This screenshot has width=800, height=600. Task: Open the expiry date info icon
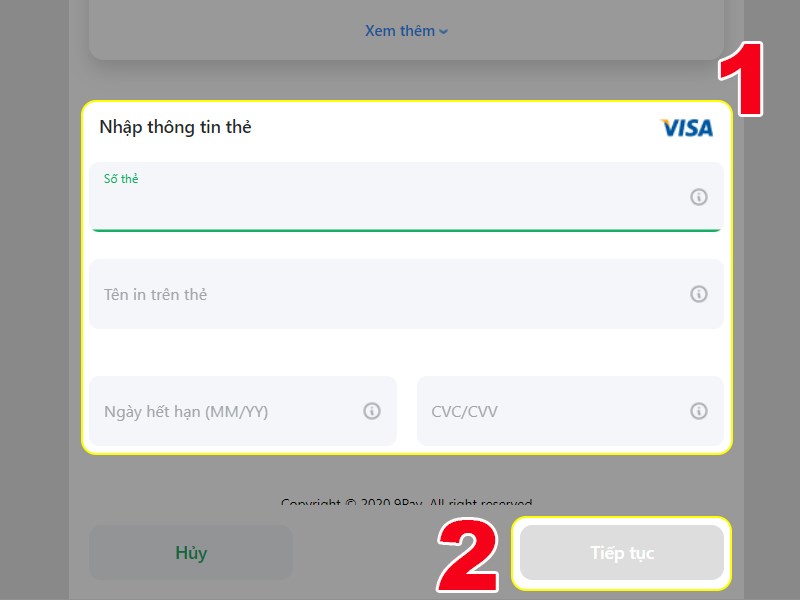click(371, 411)
